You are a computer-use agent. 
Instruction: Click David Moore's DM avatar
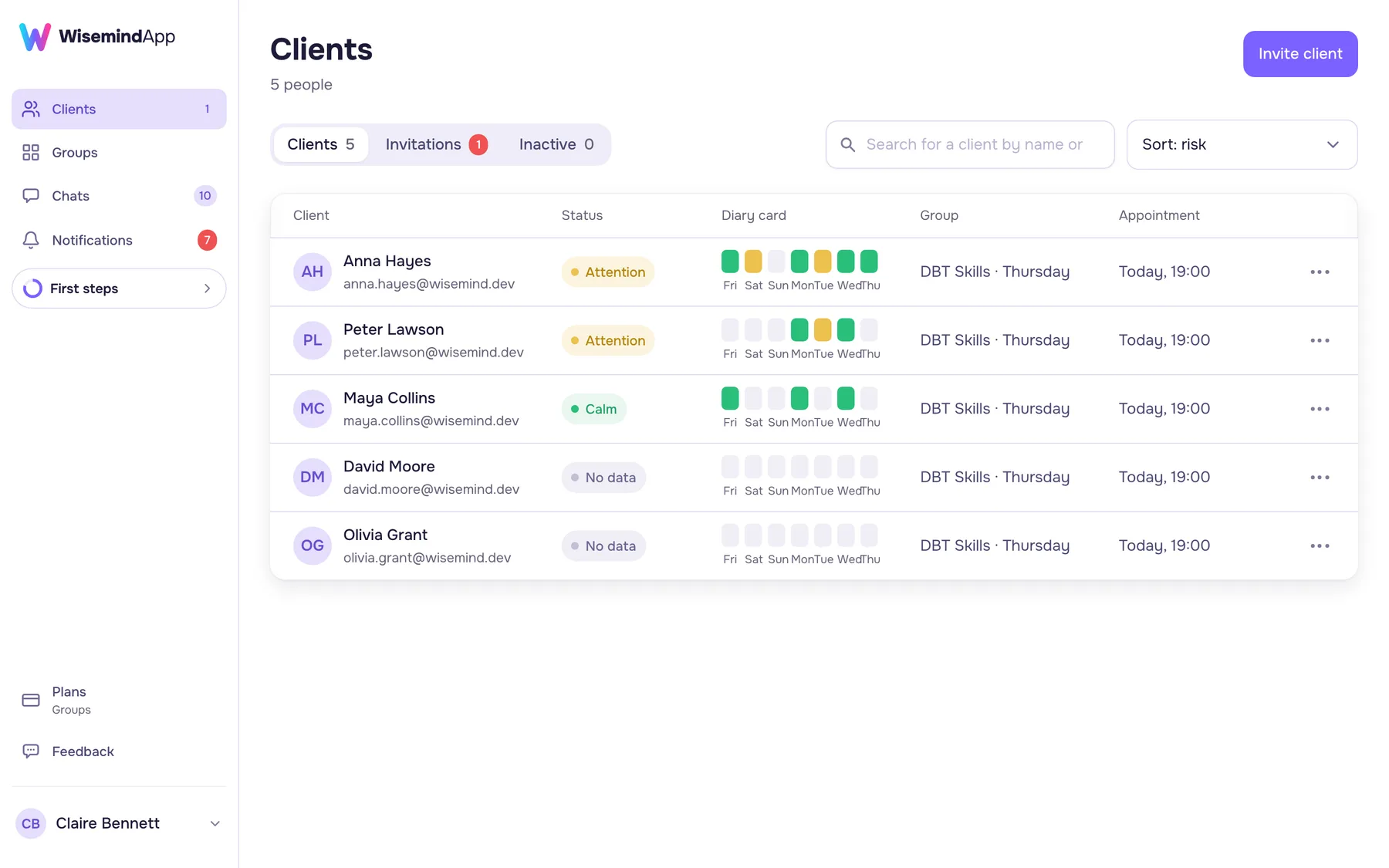pyautogui.click(x=313, y=477)
